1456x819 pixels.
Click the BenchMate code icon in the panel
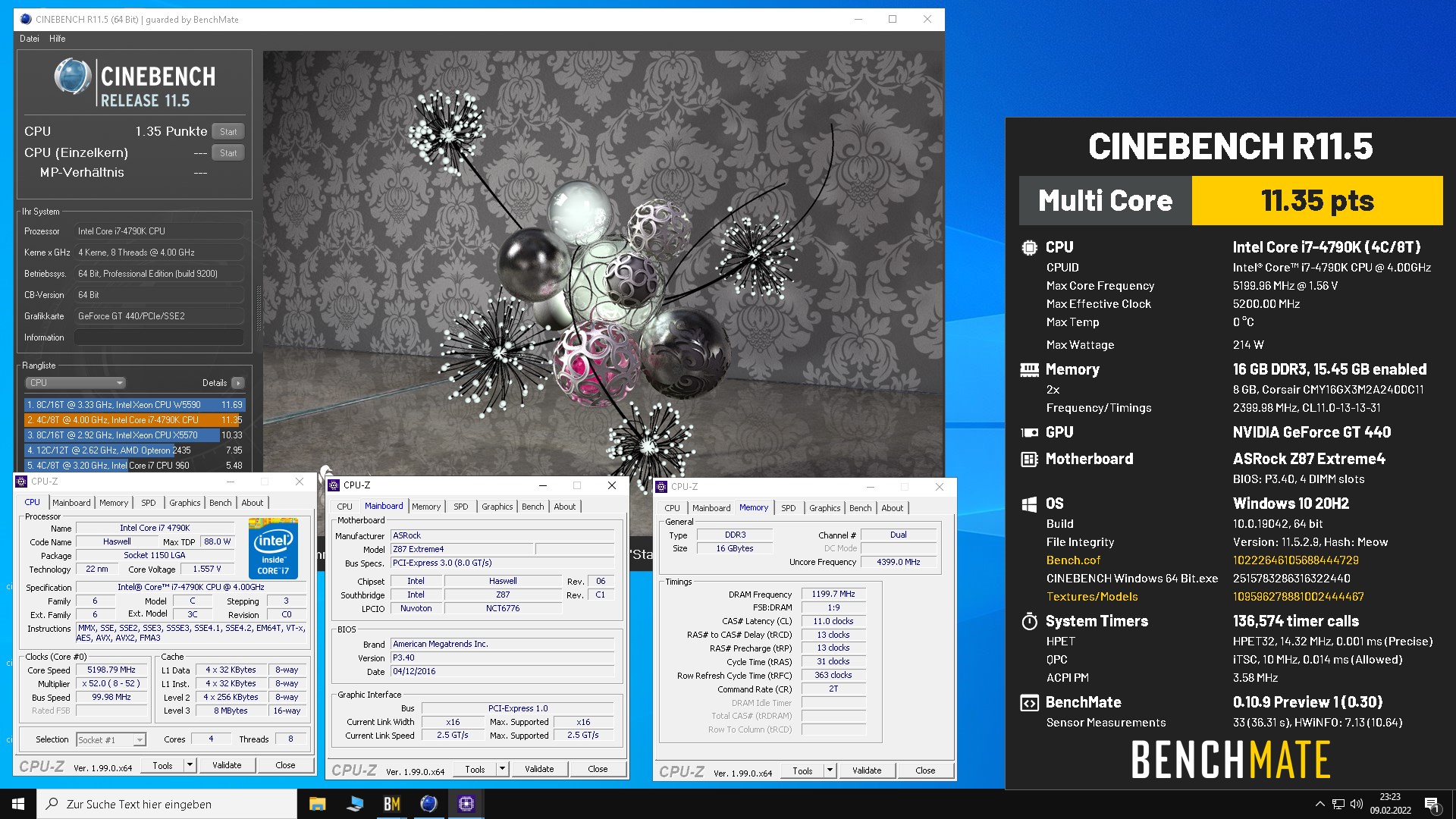(1029, 702)
